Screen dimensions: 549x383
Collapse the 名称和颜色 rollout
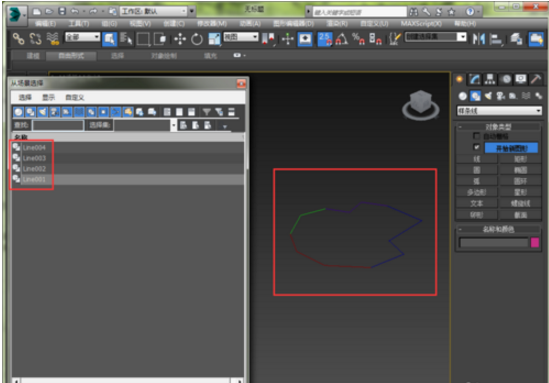(499, 229)
